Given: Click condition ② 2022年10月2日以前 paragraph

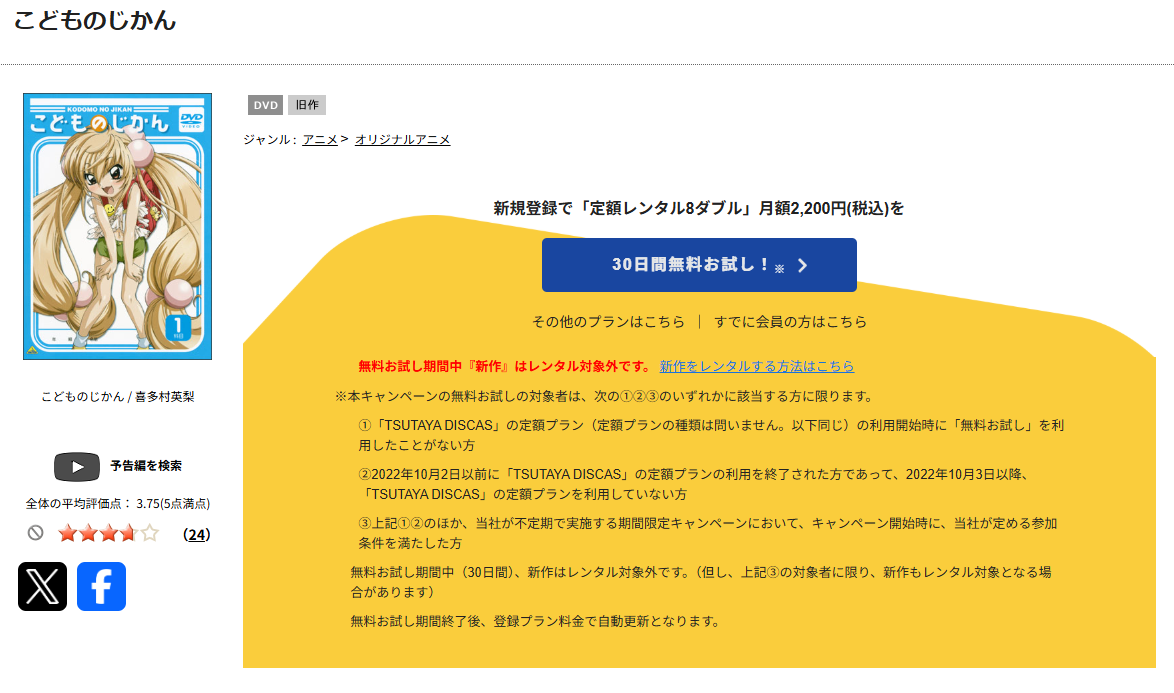Looking at the screenshot, I should pos(695,484).
